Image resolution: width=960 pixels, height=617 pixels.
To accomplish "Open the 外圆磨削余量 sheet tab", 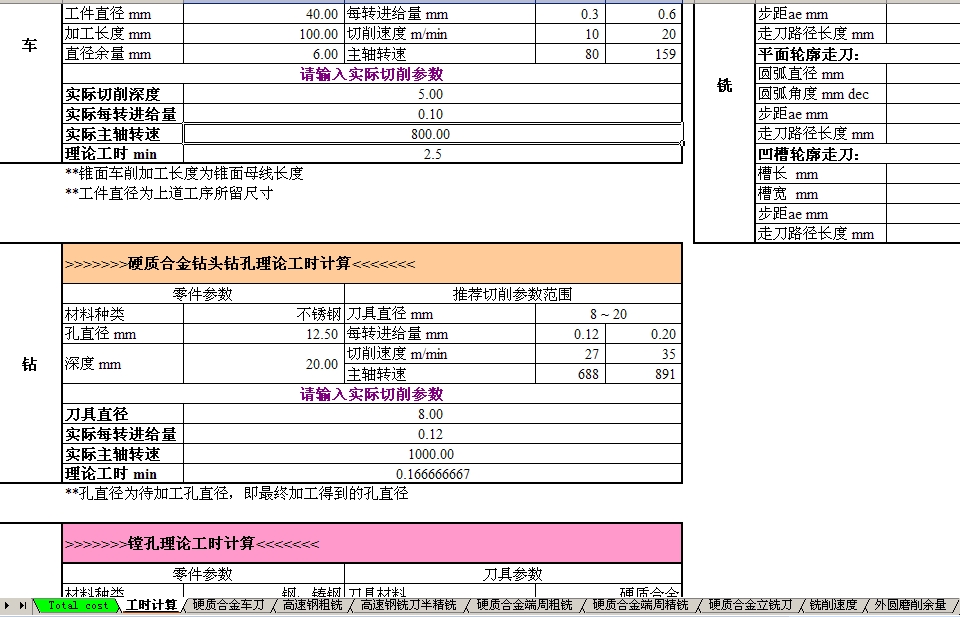I will 910,605.
